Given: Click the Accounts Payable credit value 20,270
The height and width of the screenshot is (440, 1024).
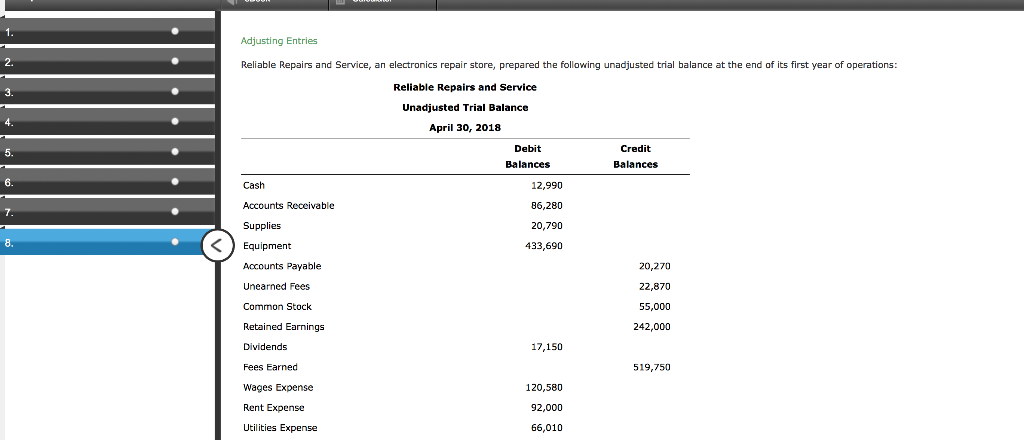Looking at the screenshot, I should [x=654, y=266].
